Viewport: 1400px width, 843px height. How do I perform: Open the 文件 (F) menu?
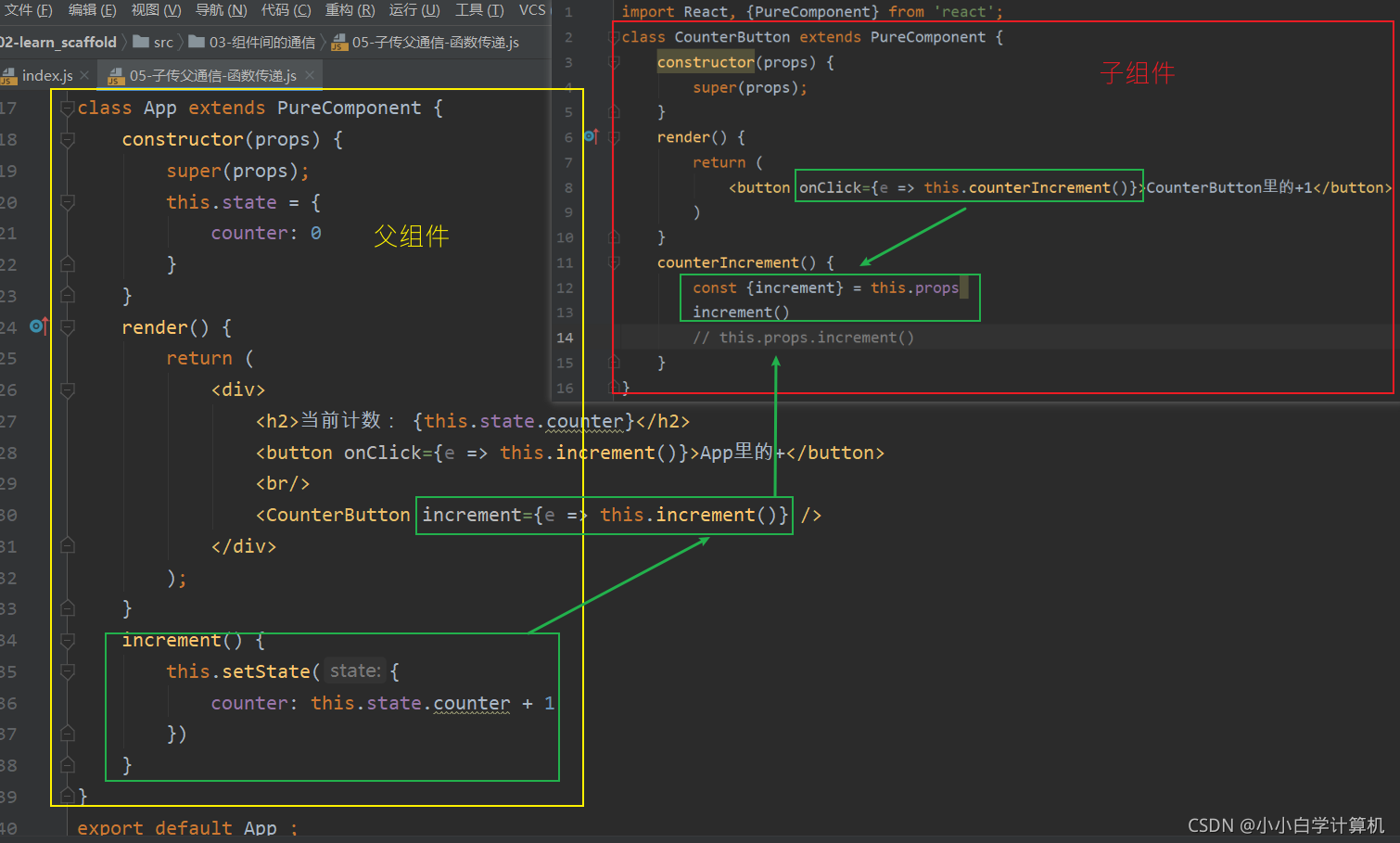pyautogui.click(x=27, y=10)
